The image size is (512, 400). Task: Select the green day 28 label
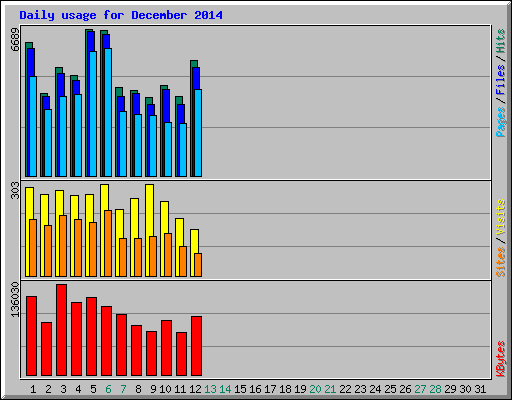(435, 389)
